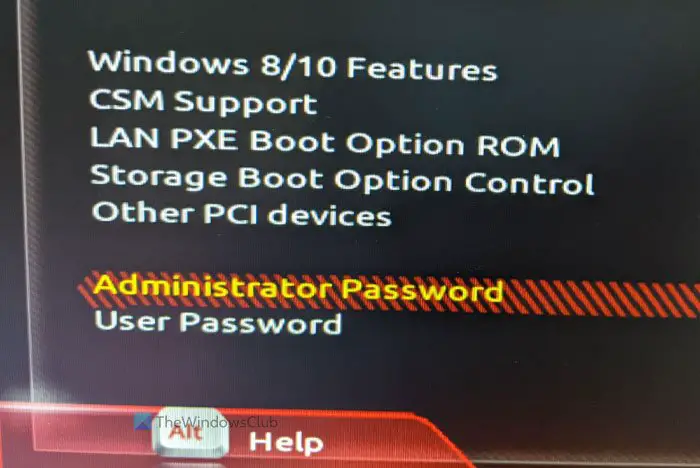Viewport: 700px width, 468px height.
Task: Toggle CSM Support compatibility mode
Action: point(203,101)
